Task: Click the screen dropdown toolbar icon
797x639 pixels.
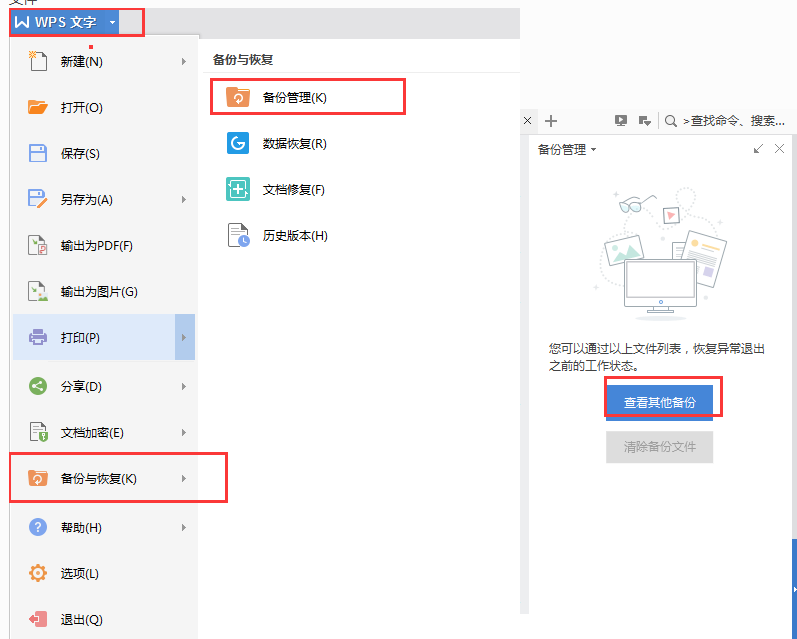Action: (645, 121)
